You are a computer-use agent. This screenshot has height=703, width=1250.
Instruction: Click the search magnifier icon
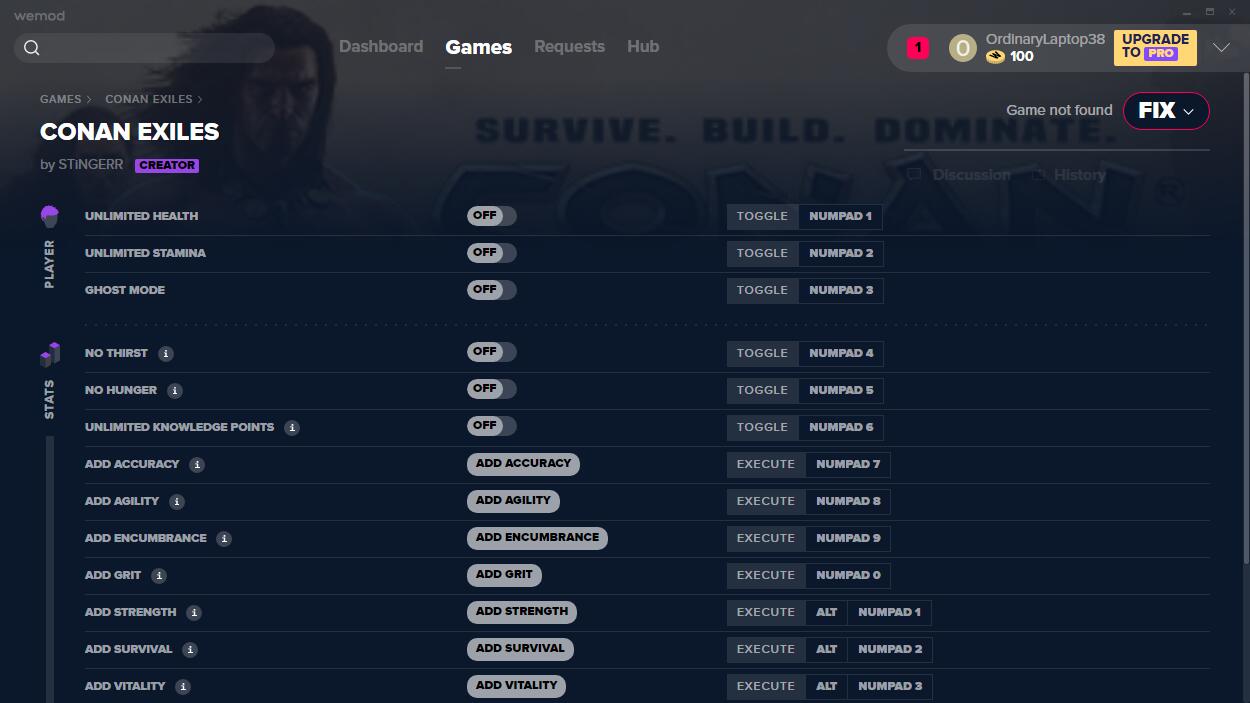coord(32,48)
